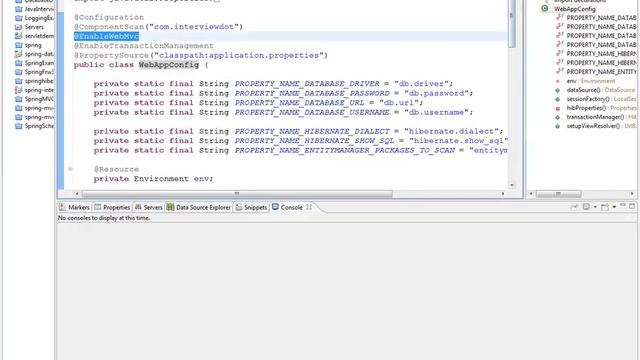This screenshot has width=640, height=360.
Task: Click the SpringSche project folder icon
Action: [x=18, y=126]
